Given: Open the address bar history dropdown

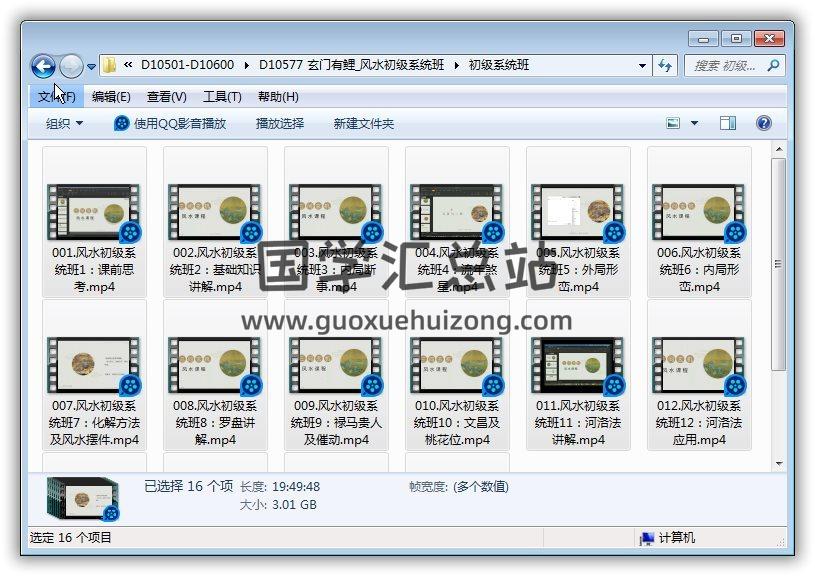Looking at the screenshot, I should pyautogui.click(x=642, y=66).
